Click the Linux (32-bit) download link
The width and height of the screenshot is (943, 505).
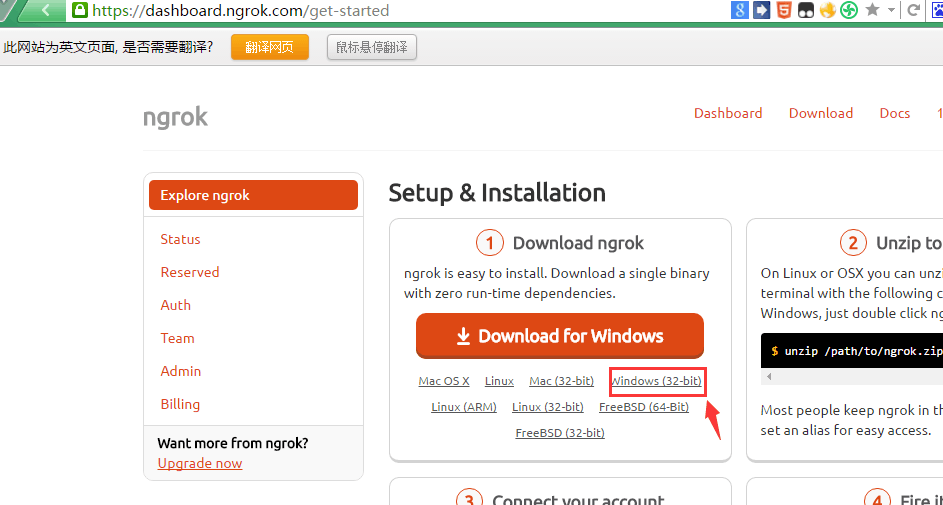pyautogui.click(x=548, y=407)
